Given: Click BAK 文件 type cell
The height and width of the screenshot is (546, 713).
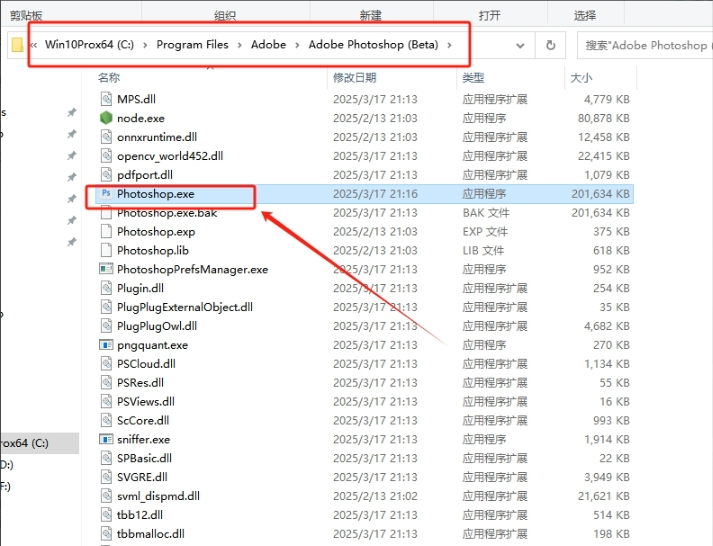Looking at the screenshot, I should point(486,213).
